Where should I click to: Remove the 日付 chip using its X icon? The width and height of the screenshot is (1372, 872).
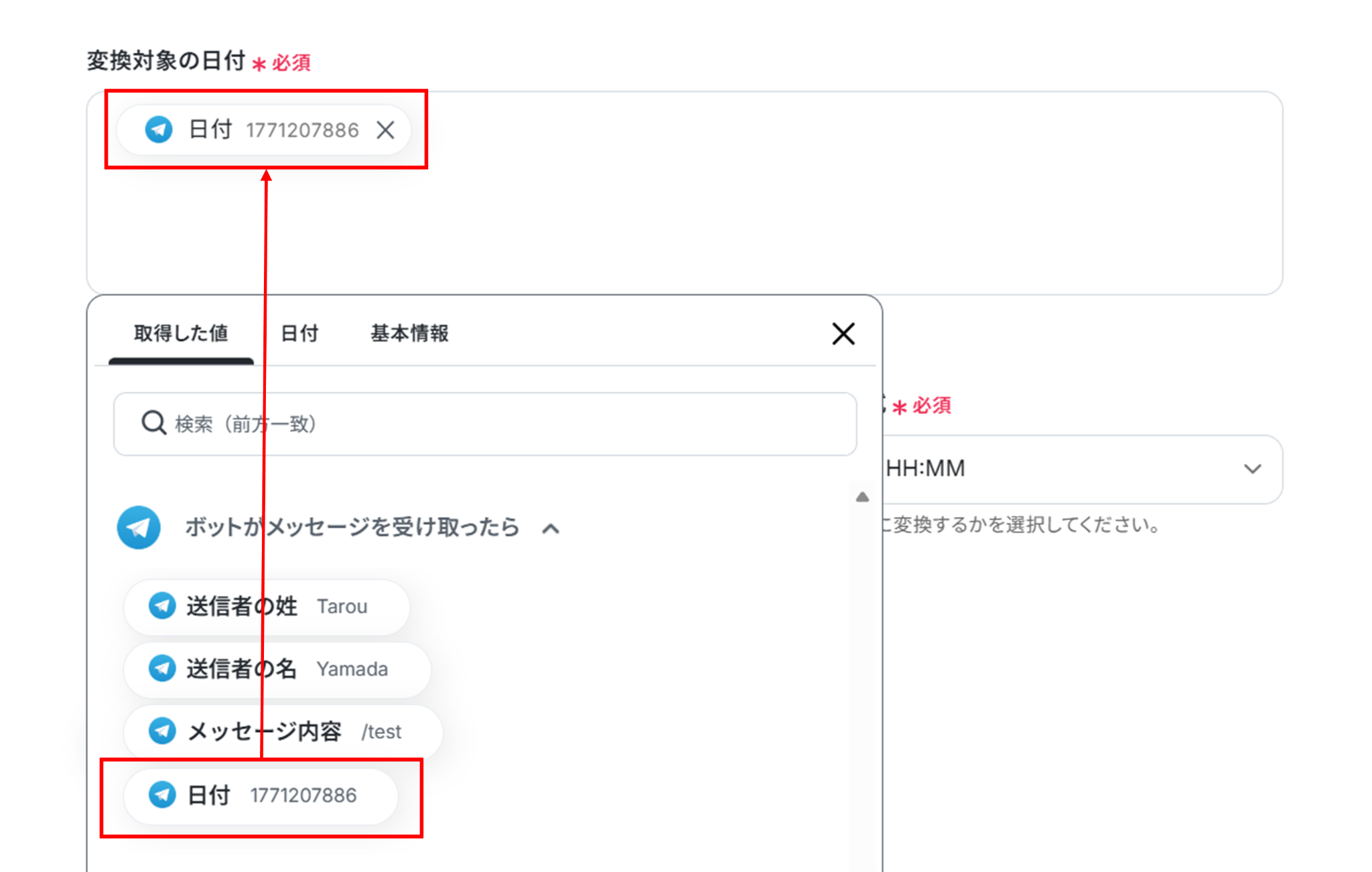click(x=385, y=130)
